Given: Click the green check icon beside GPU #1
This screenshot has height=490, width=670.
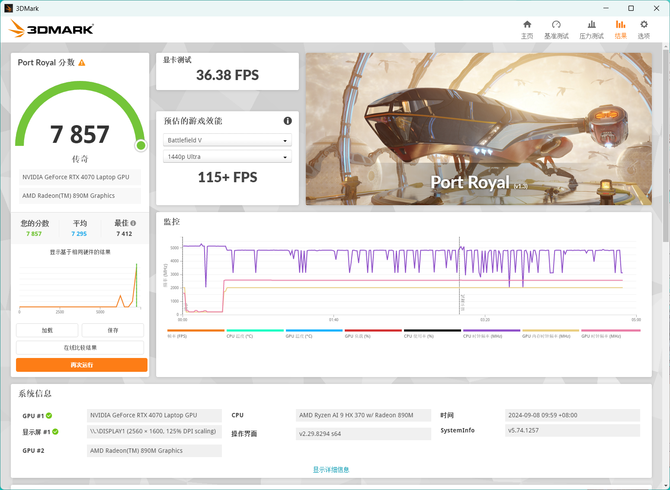Looking at the screenshot, I should click(x=49, y=415).
